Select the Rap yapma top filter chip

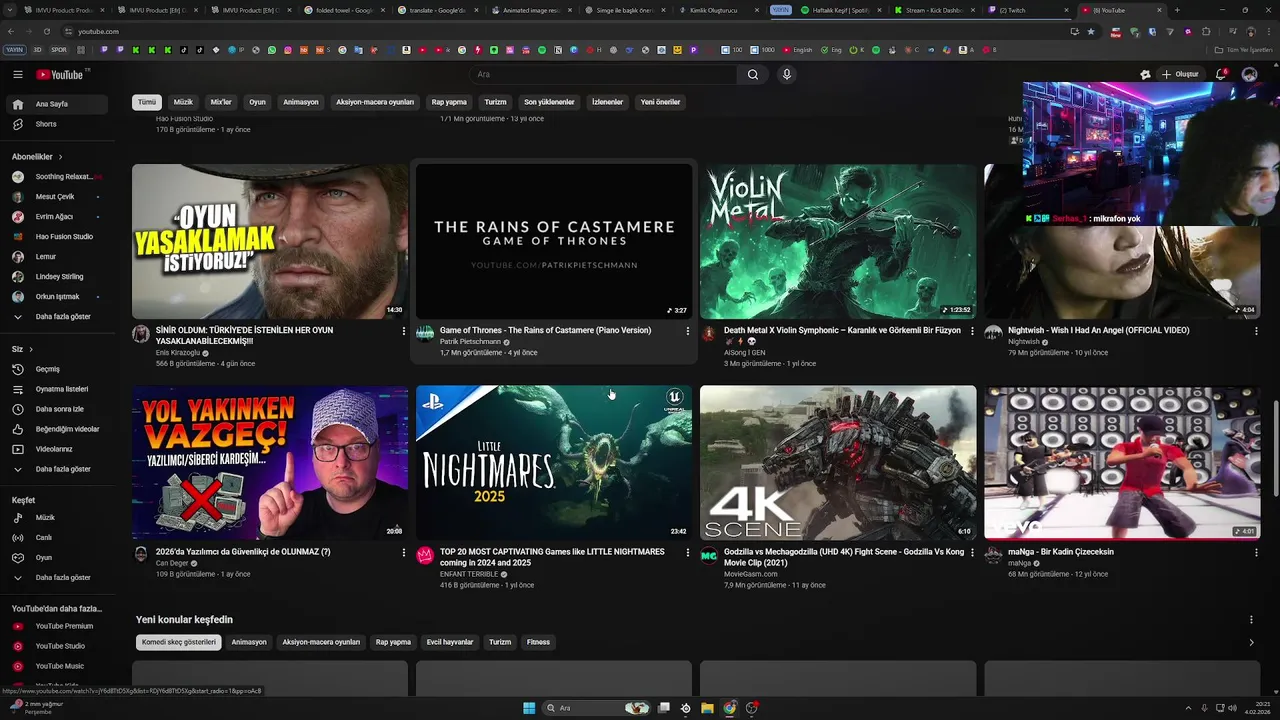pos(449,102)
